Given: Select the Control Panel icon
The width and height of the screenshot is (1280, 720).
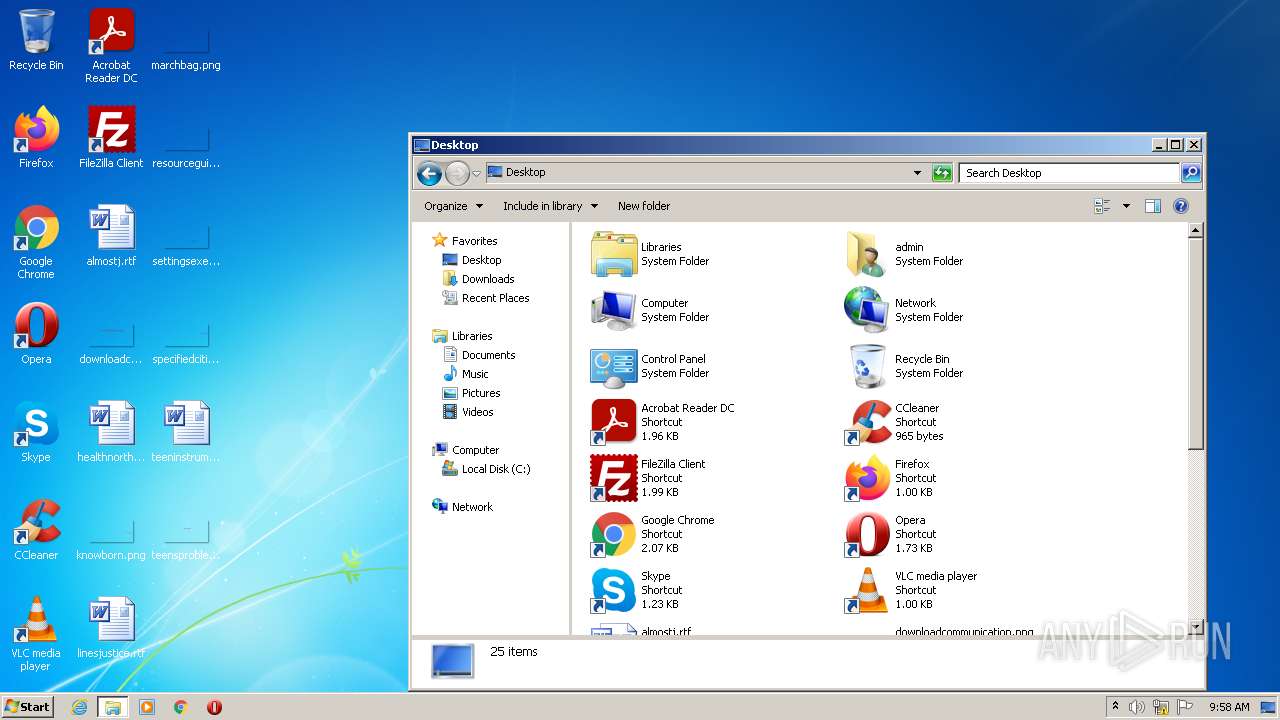Looking at the screenshot, I should click(x=614, y=366).
